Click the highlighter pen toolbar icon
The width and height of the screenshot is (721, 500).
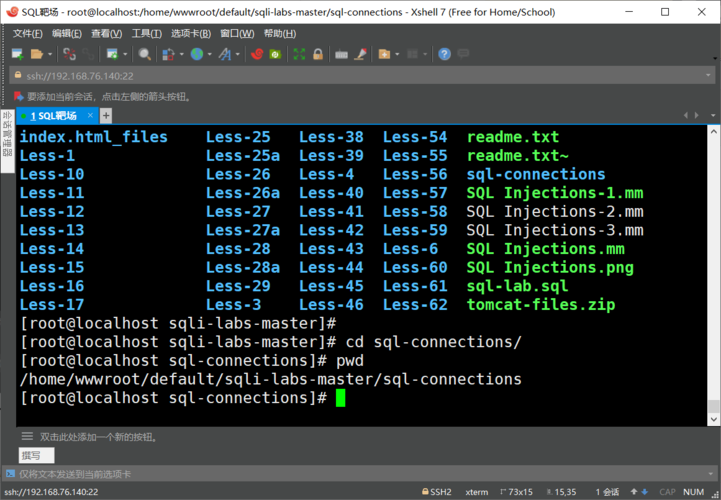(361, 54)
